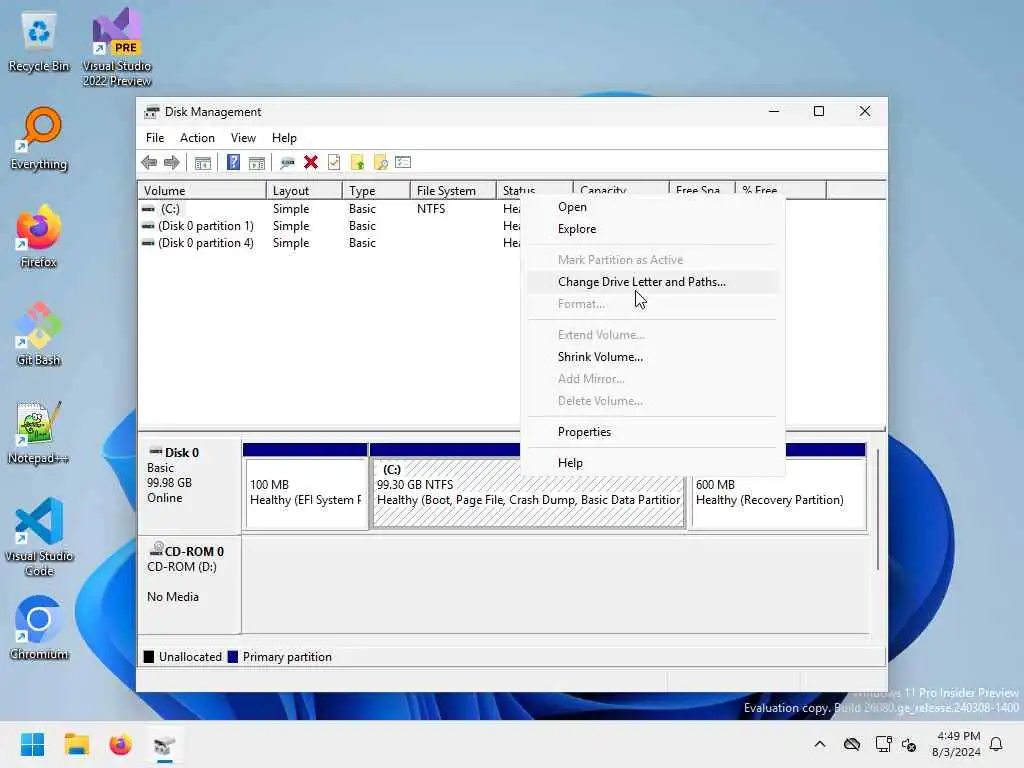Select Shrink Volume... from context menu
Viewport: 1024px width, 768px height.
tap(652, 357)
